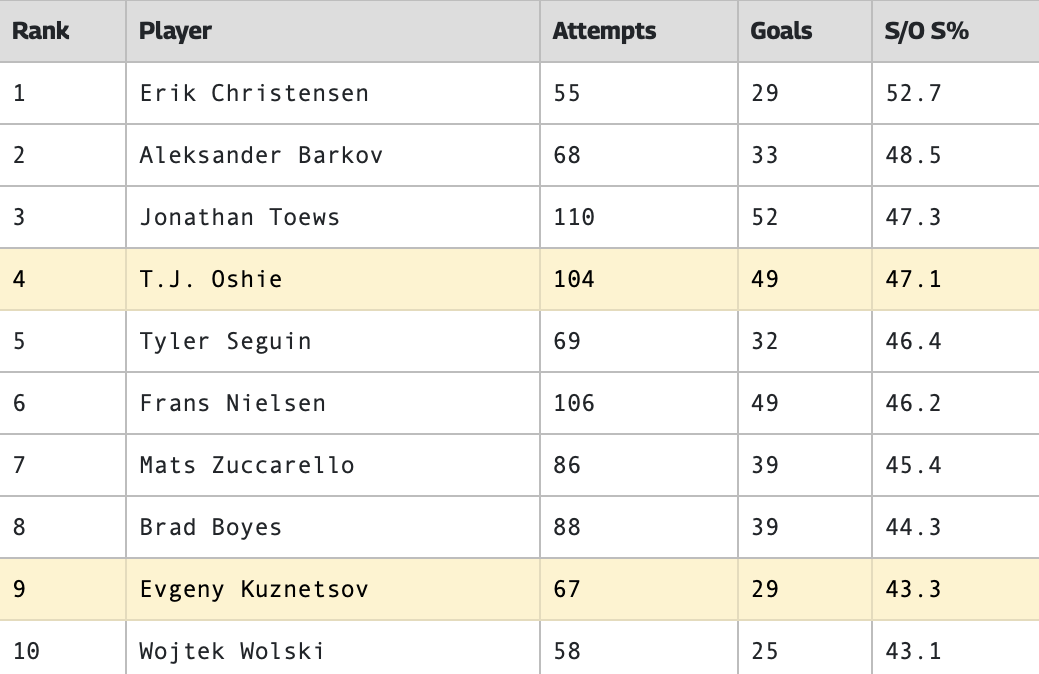Click Mats Zuccarello's name
The image size is (1039, 674).
[247, 465]
